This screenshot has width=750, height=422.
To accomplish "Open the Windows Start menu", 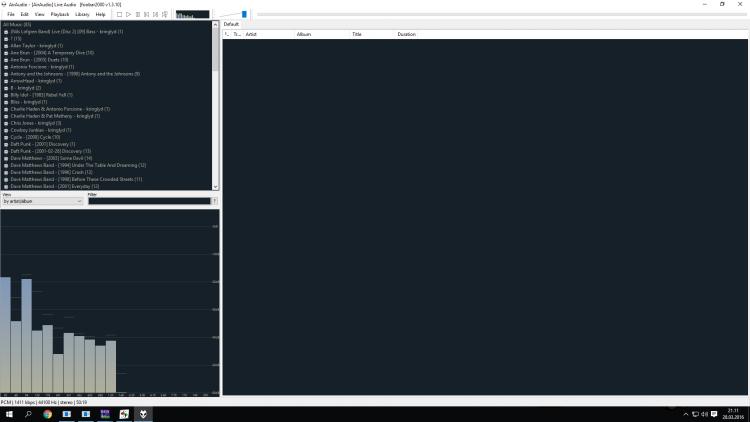I will click(9, 414).
